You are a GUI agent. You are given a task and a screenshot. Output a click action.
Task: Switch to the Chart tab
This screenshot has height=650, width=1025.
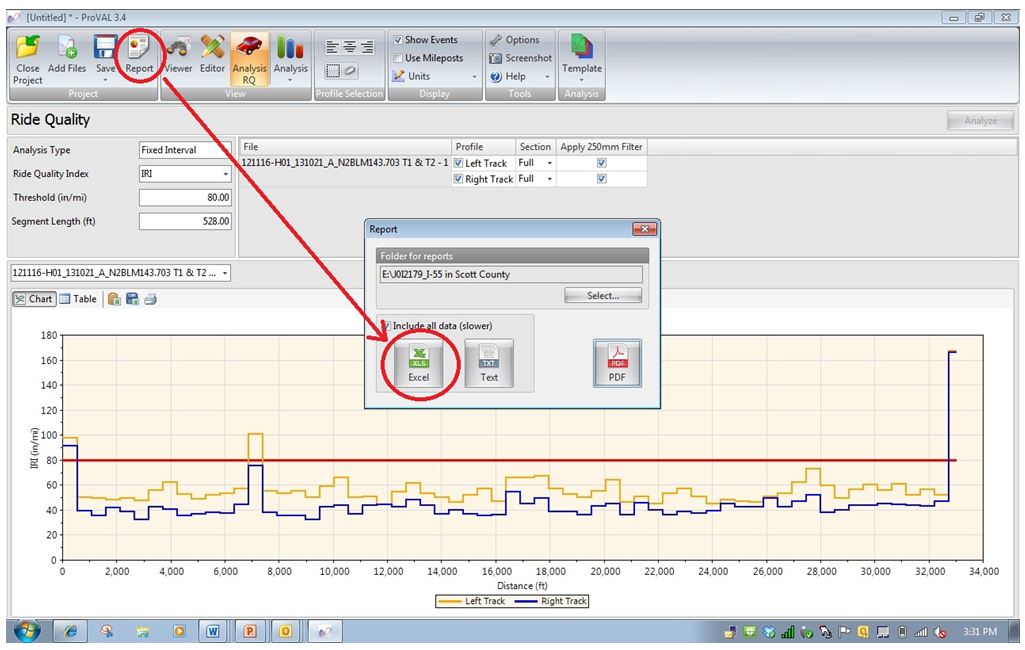pyautogui.click(x=33, y=299)
